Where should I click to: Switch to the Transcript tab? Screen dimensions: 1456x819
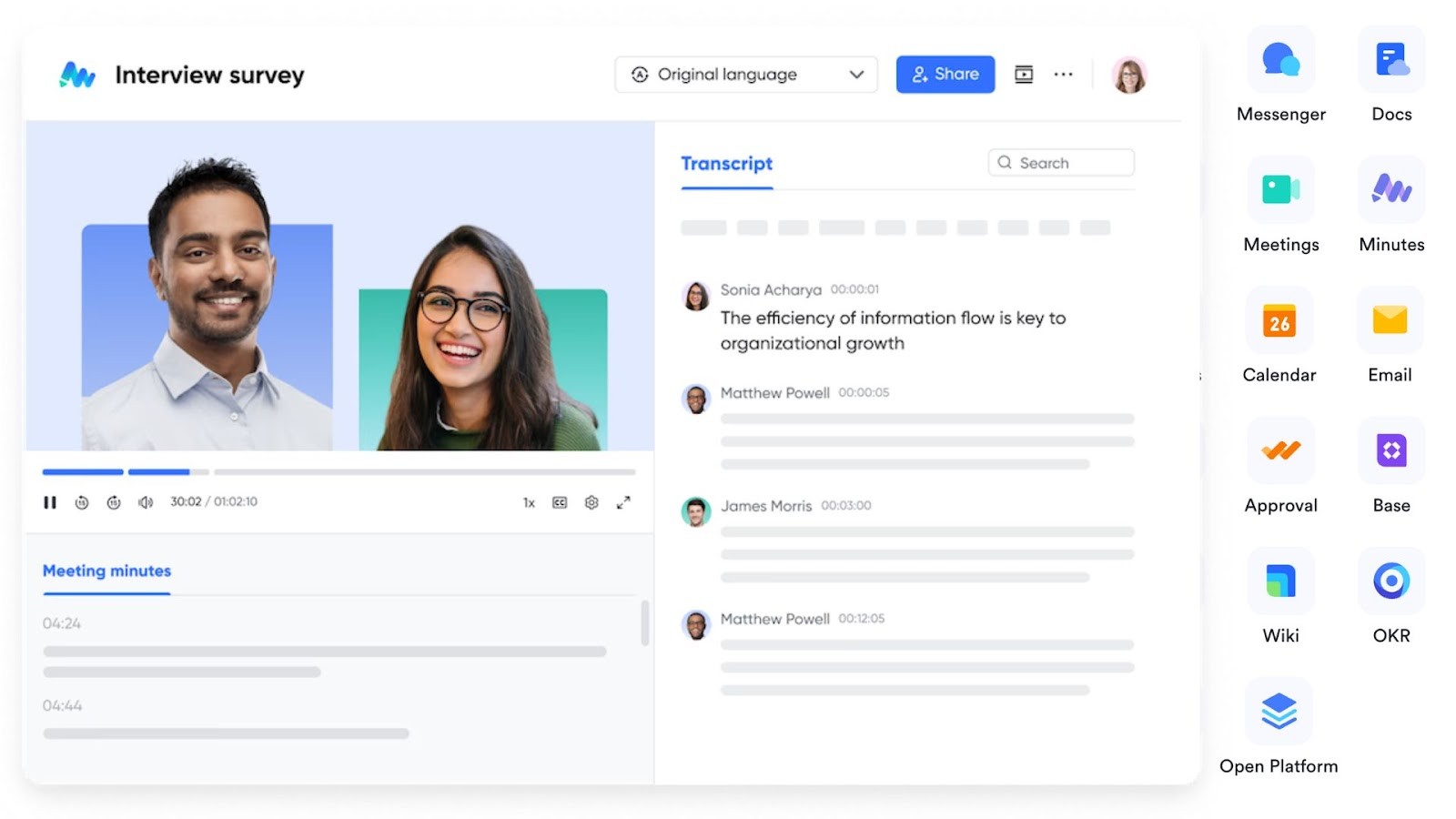point(725,163)
